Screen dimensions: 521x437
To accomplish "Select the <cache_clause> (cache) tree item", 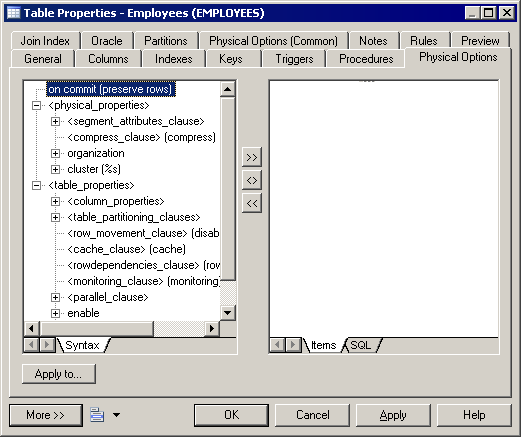I will (126, 249).
